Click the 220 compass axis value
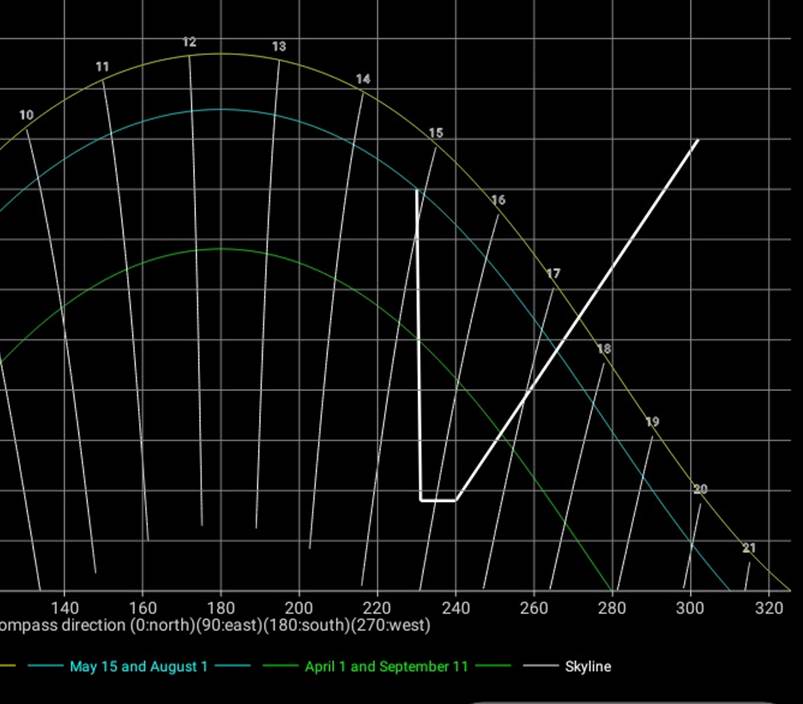Viewport: 803px width, 704px height. click(x=377, y=608)
